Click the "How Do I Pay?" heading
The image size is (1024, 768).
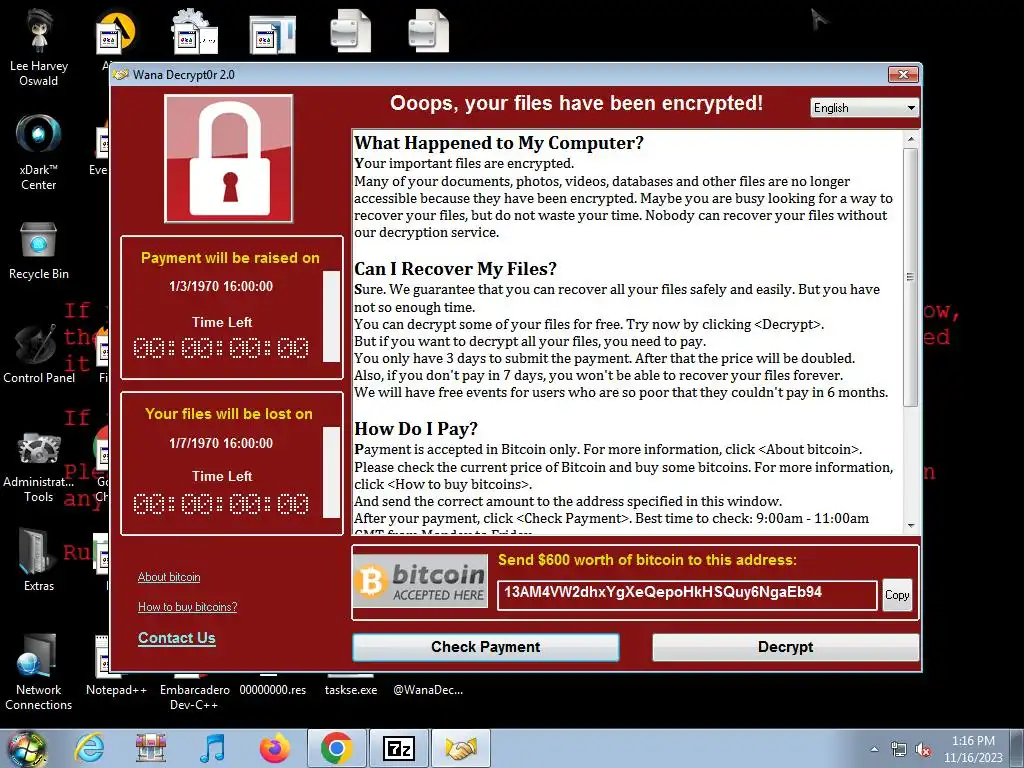coord(416,429)
